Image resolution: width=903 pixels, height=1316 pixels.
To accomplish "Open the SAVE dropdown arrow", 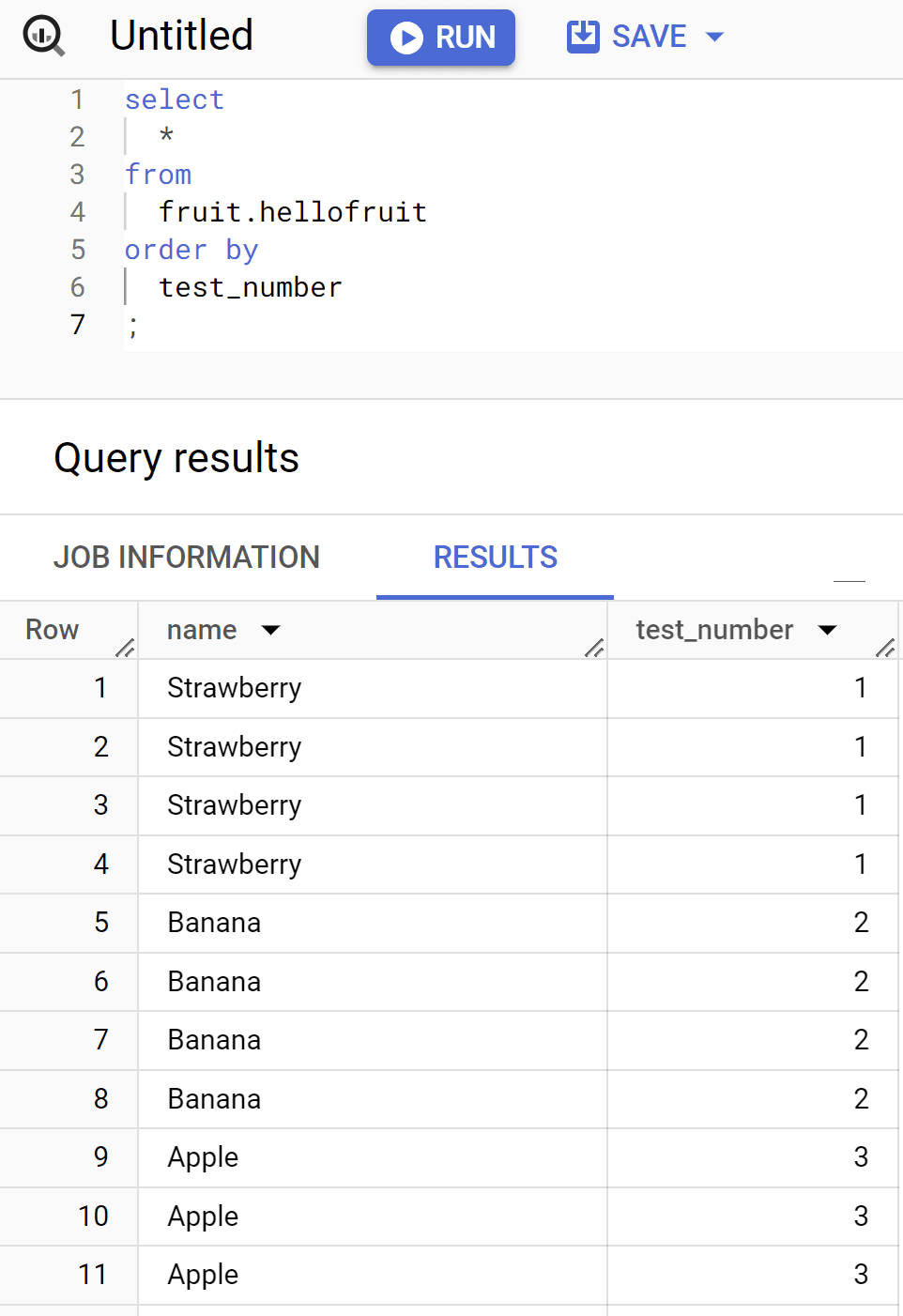I will pos(715,37).
